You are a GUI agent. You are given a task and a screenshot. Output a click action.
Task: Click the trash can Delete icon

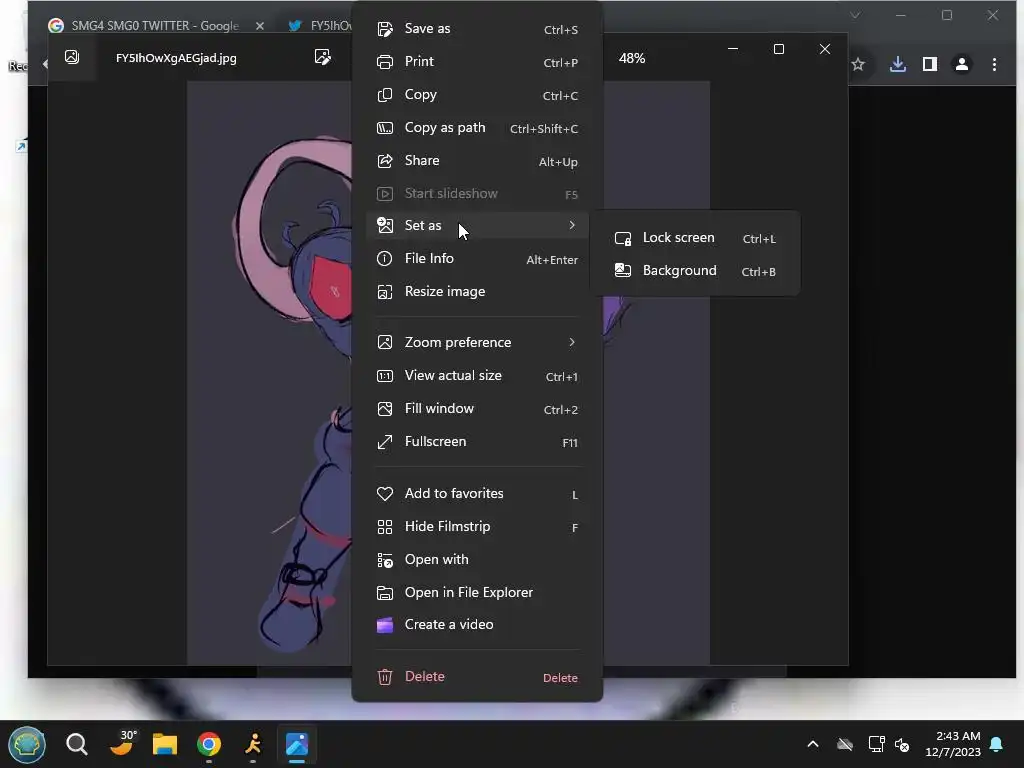point(385,677)
